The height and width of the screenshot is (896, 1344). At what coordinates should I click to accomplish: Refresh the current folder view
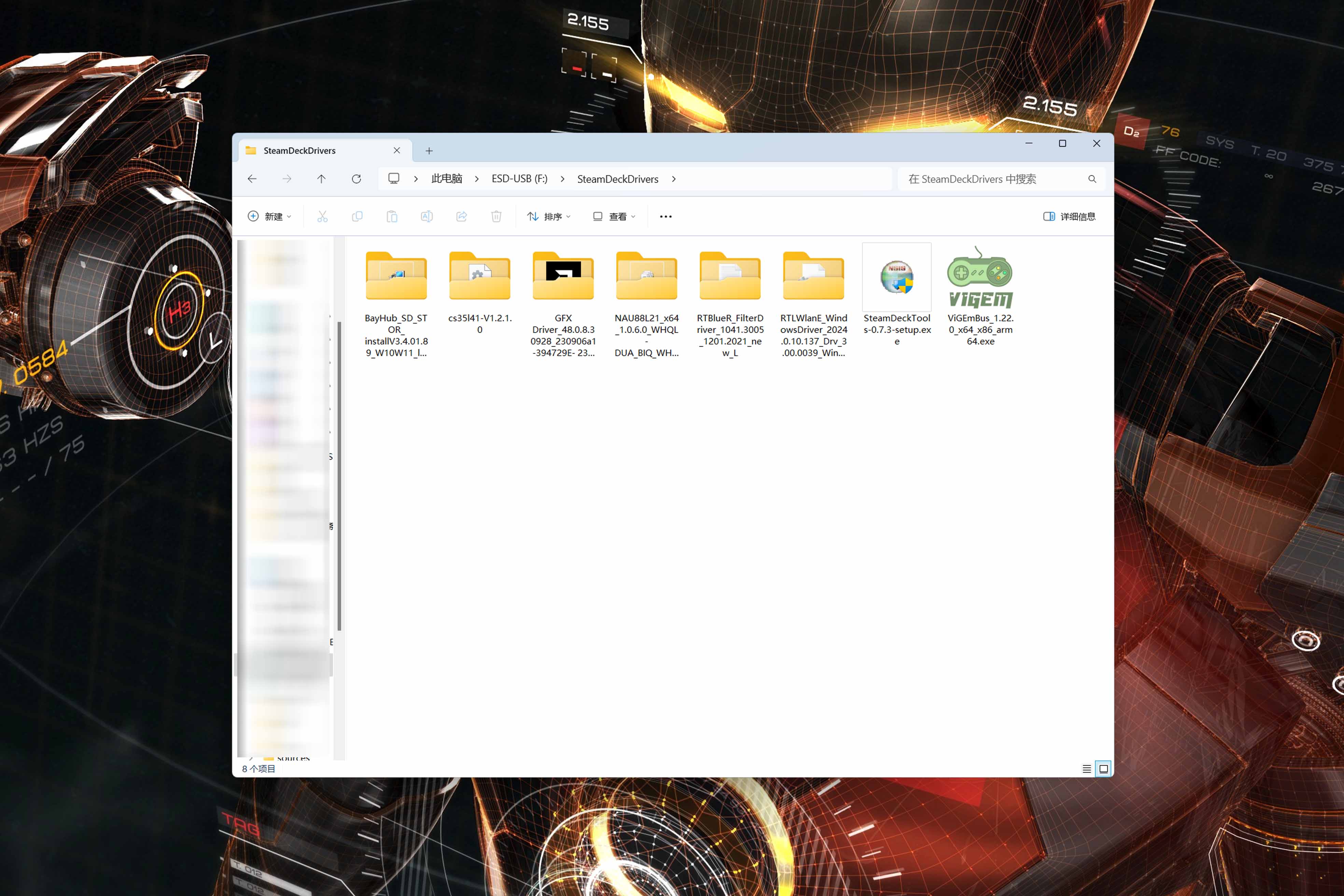(356, 179)
